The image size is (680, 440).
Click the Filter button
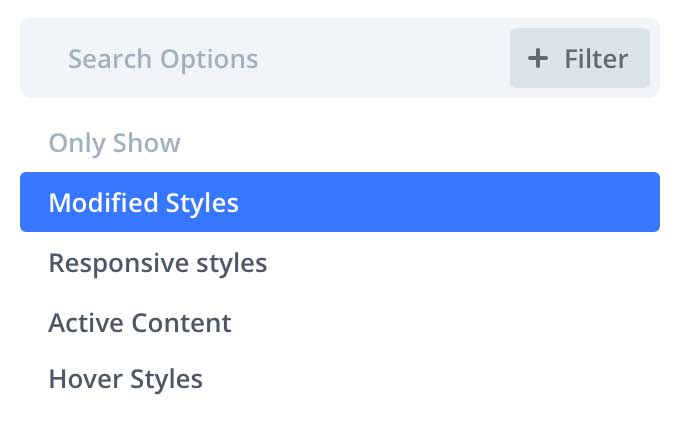tap(580, 58)
